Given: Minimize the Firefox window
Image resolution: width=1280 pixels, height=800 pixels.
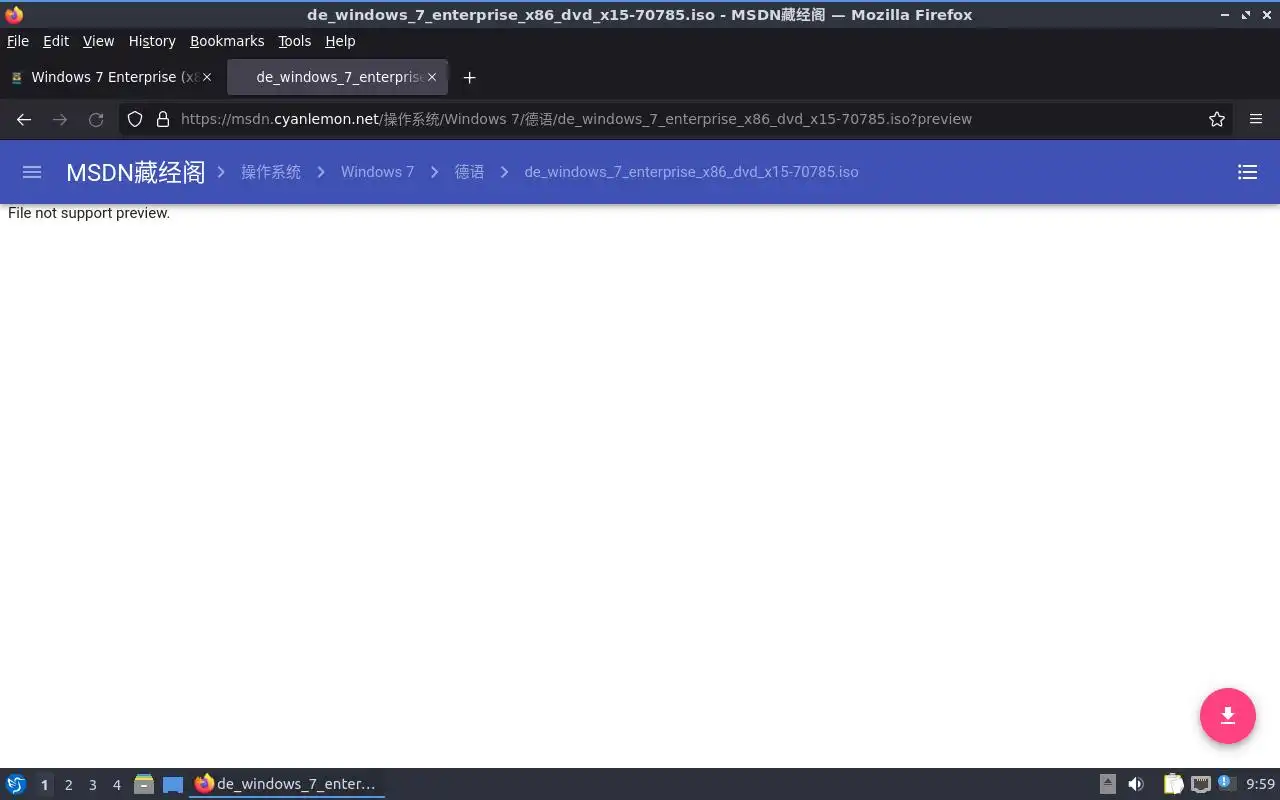Looking at the screenshot, I should tap(1226, 15).
